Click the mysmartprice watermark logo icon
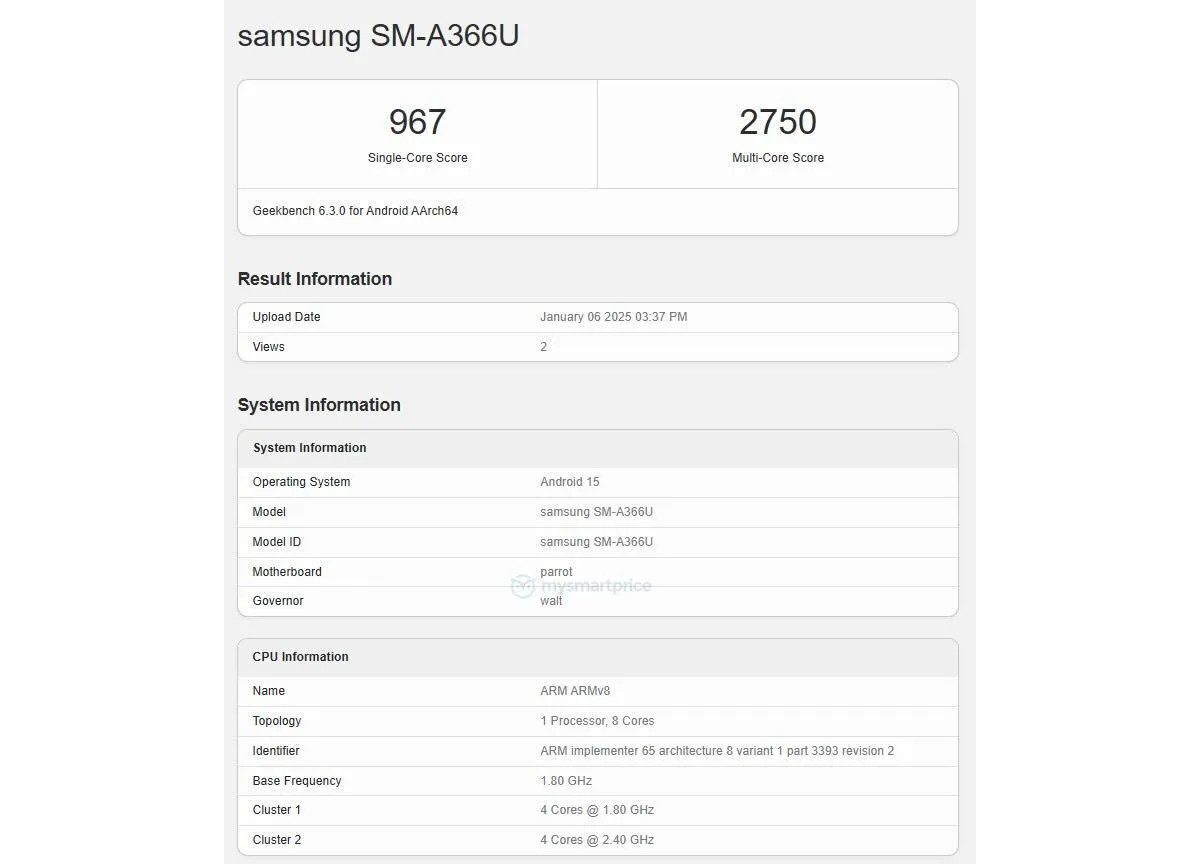This screenshot has width=1200, height=864. tap(522, 586)
